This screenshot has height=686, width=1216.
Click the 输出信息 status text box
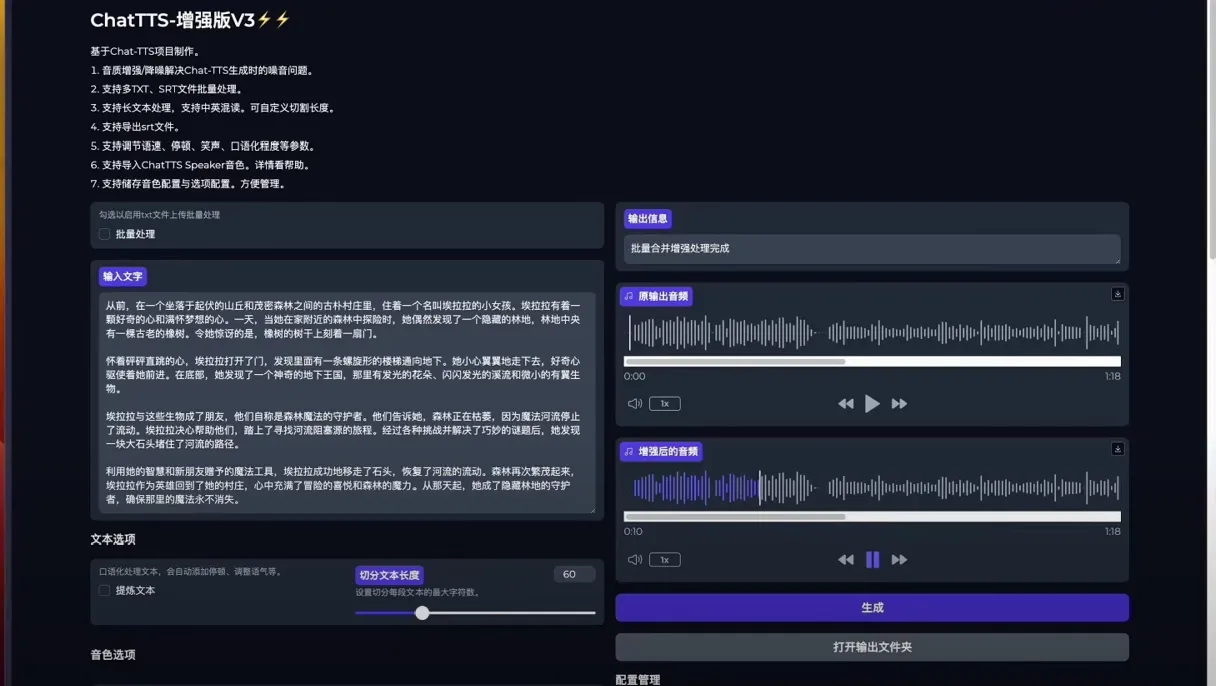(872, 249)
